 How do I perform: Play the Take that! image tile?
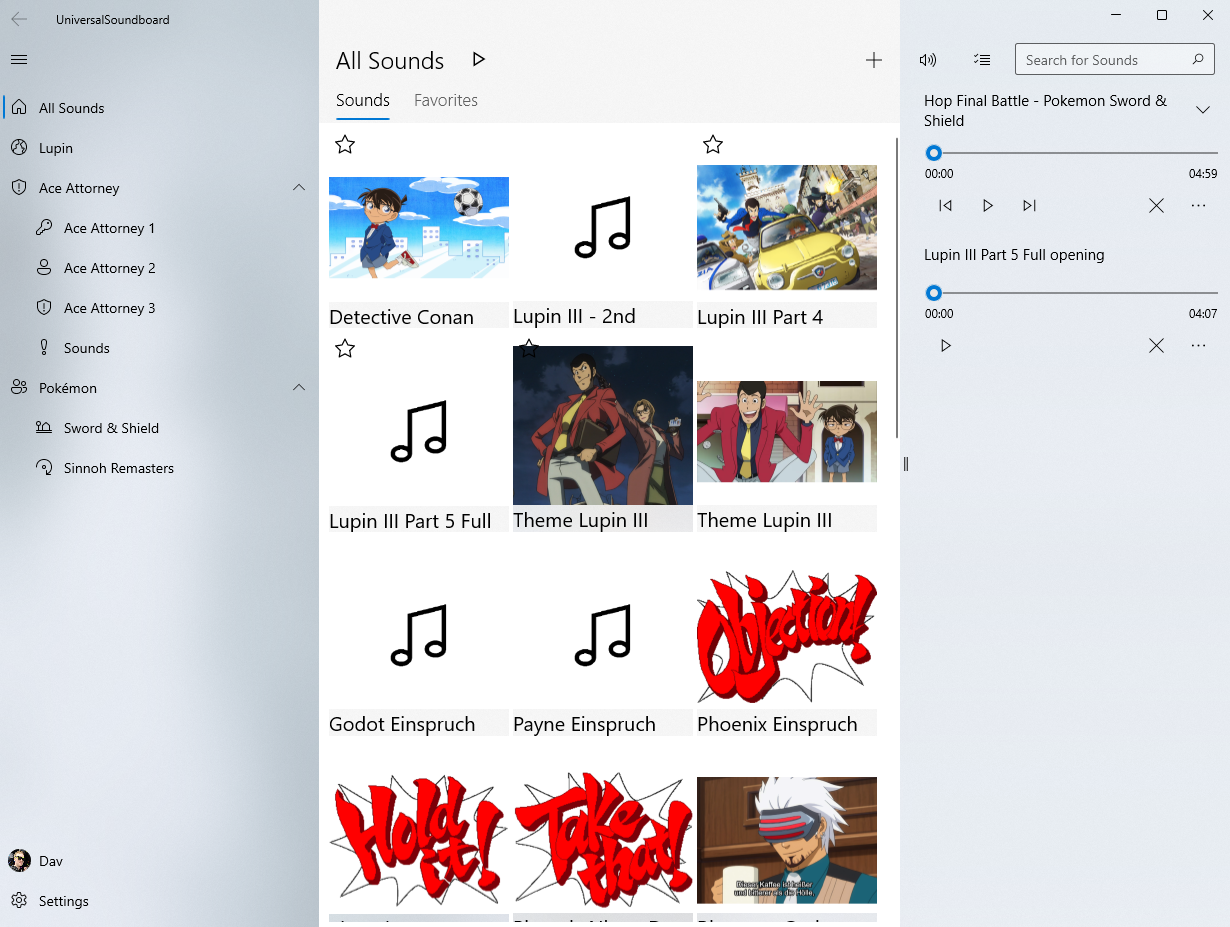603,840
